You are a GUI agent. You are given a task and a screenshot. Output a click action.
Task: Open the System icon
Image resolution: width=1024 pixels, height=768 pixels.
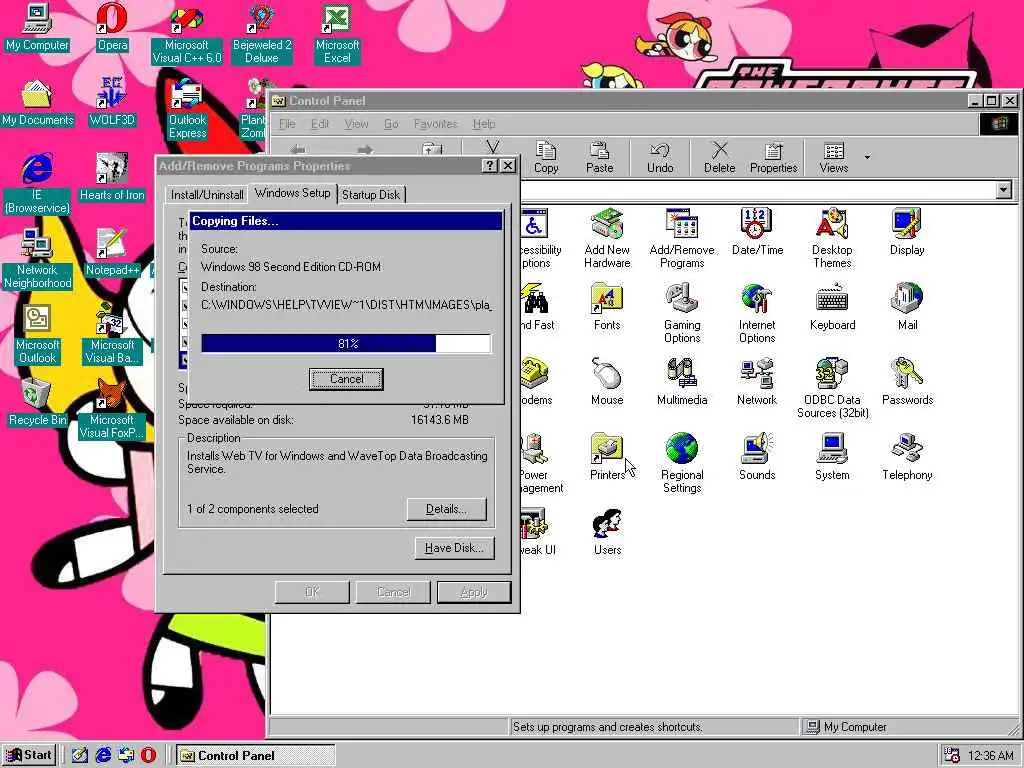click(x=832, y=457)
